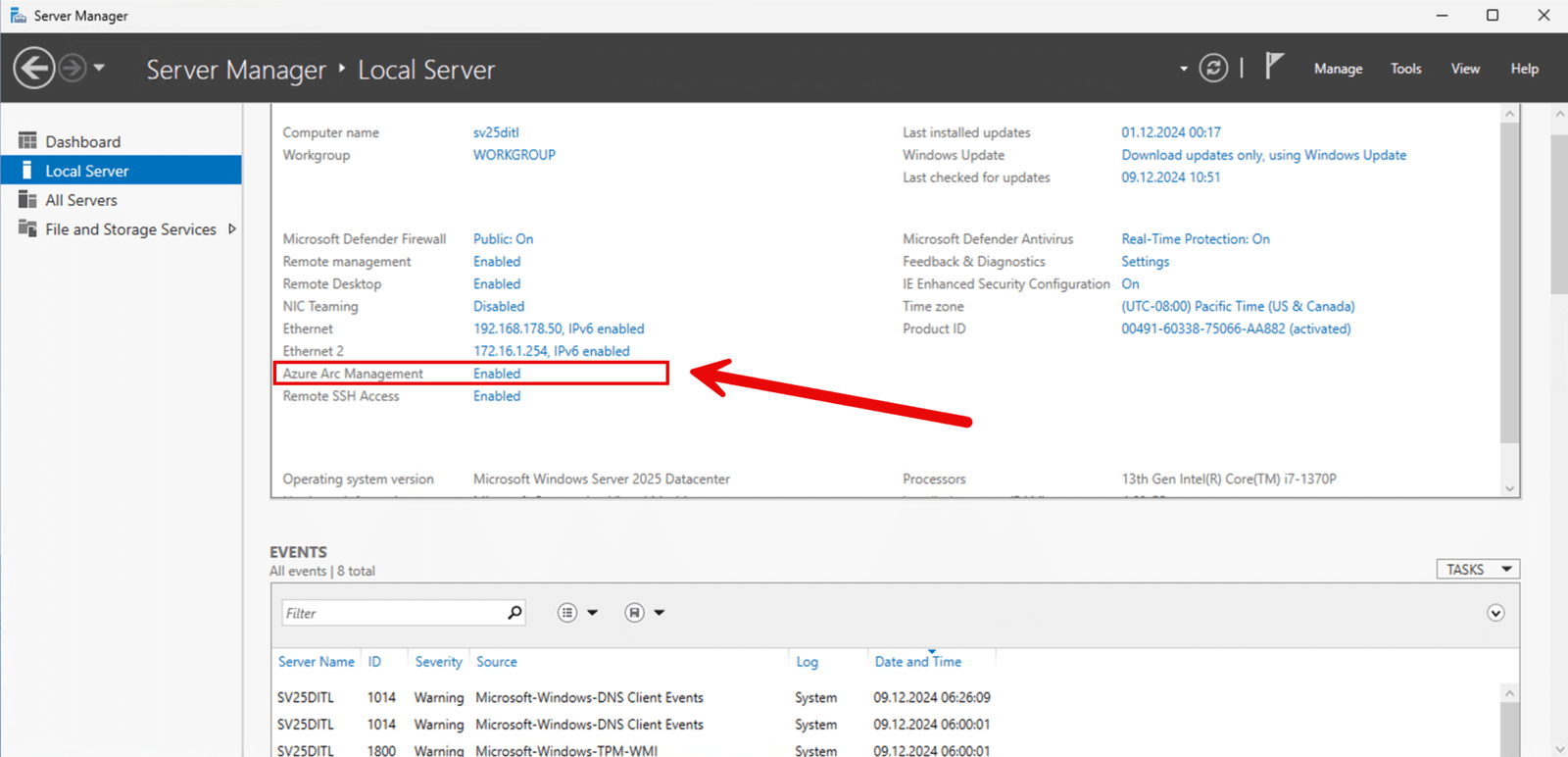Click the All Servers sidebar icon

point(27,200)
